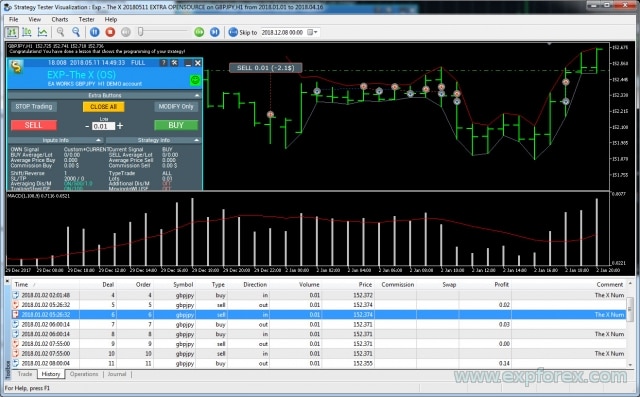The width and height of the screenshot is (640, 397).
Task: Open the Charts menu
Action: pyautogui.click(x=60, y=19)
